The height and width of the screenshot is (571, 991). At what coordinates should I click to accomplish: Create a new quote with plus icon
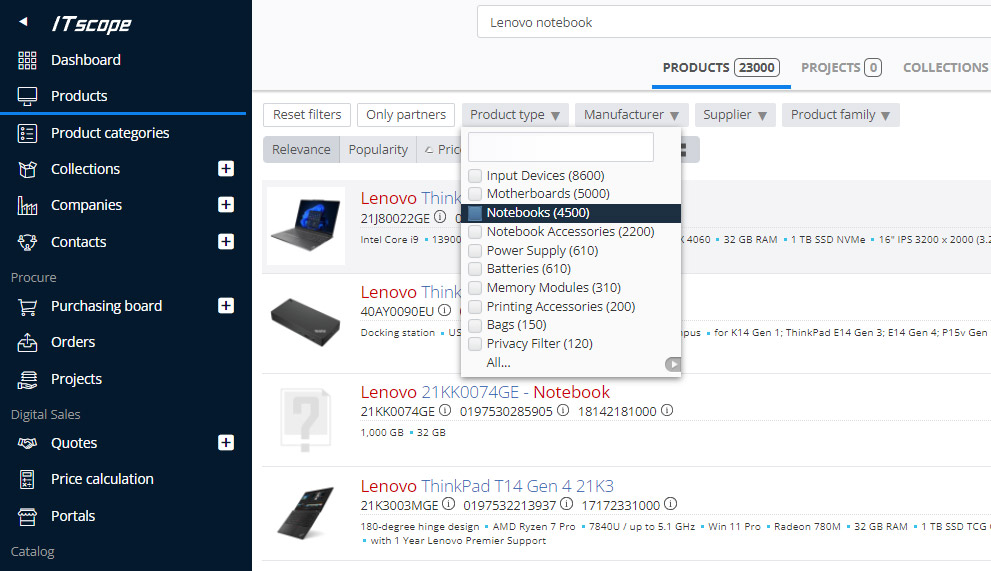(x=226, y=443)
